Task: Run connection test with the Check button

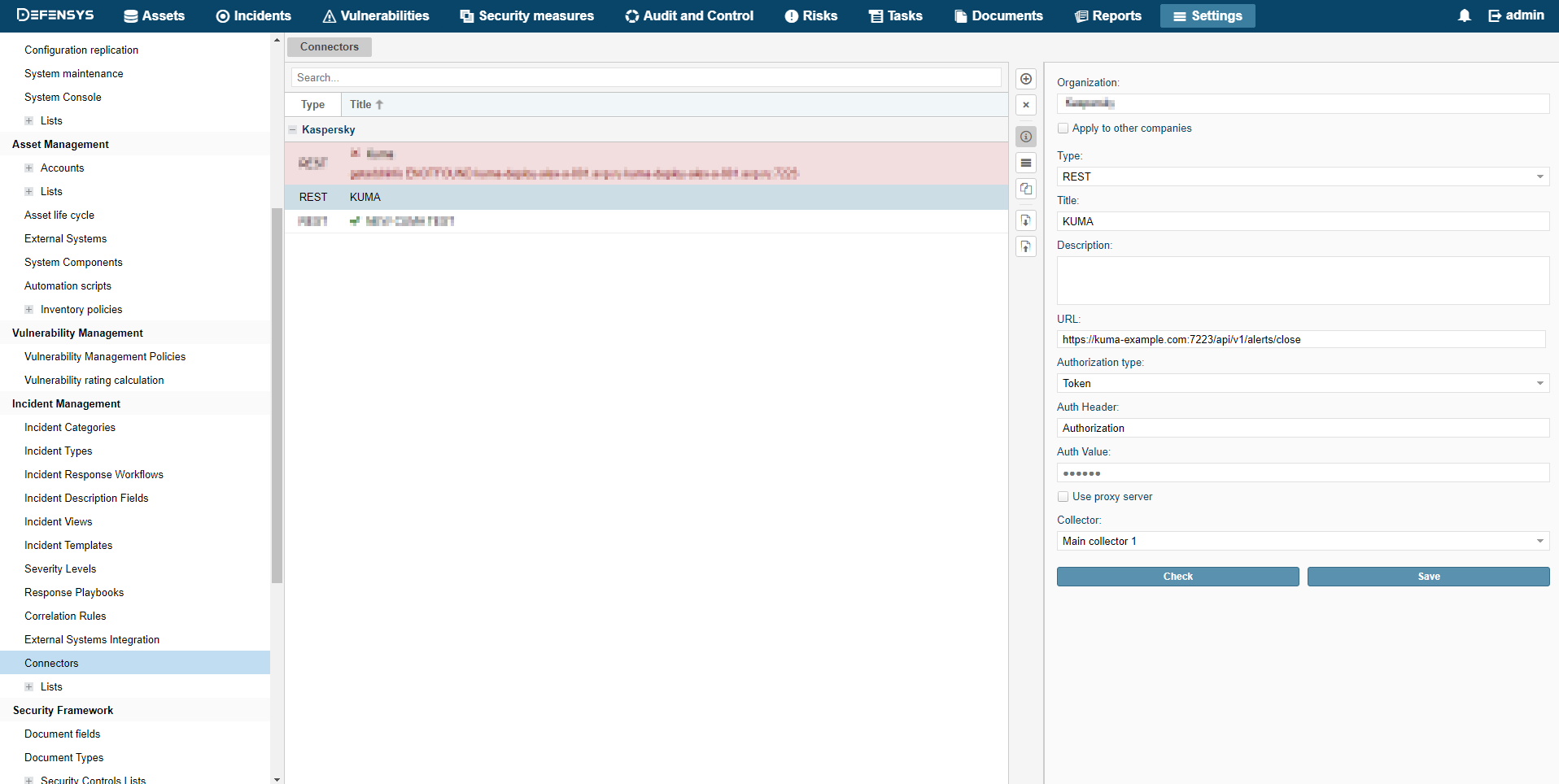Action: tap(1177, 576)
